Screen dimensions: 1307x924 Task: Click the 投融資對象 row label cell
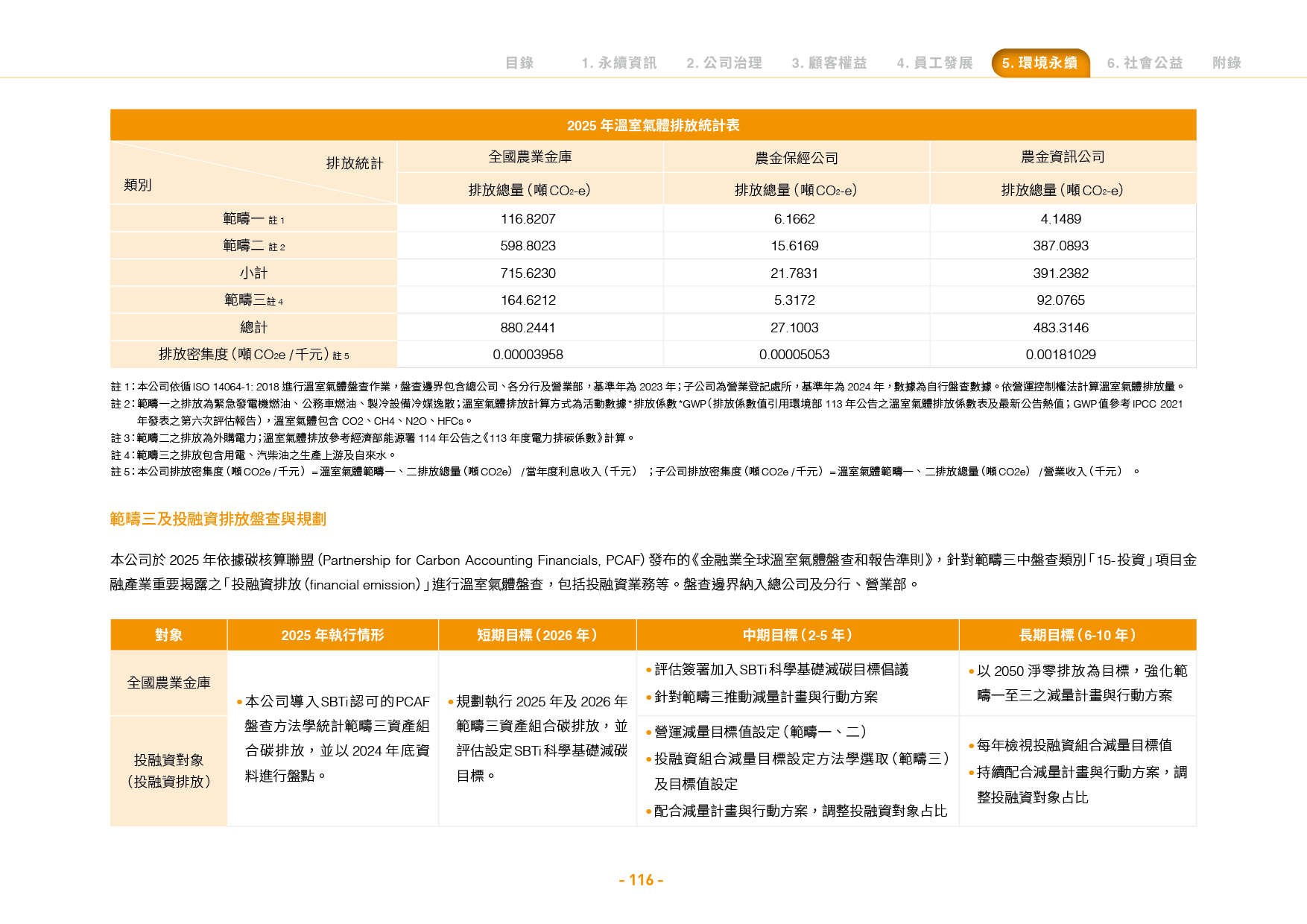pos(168,770)
